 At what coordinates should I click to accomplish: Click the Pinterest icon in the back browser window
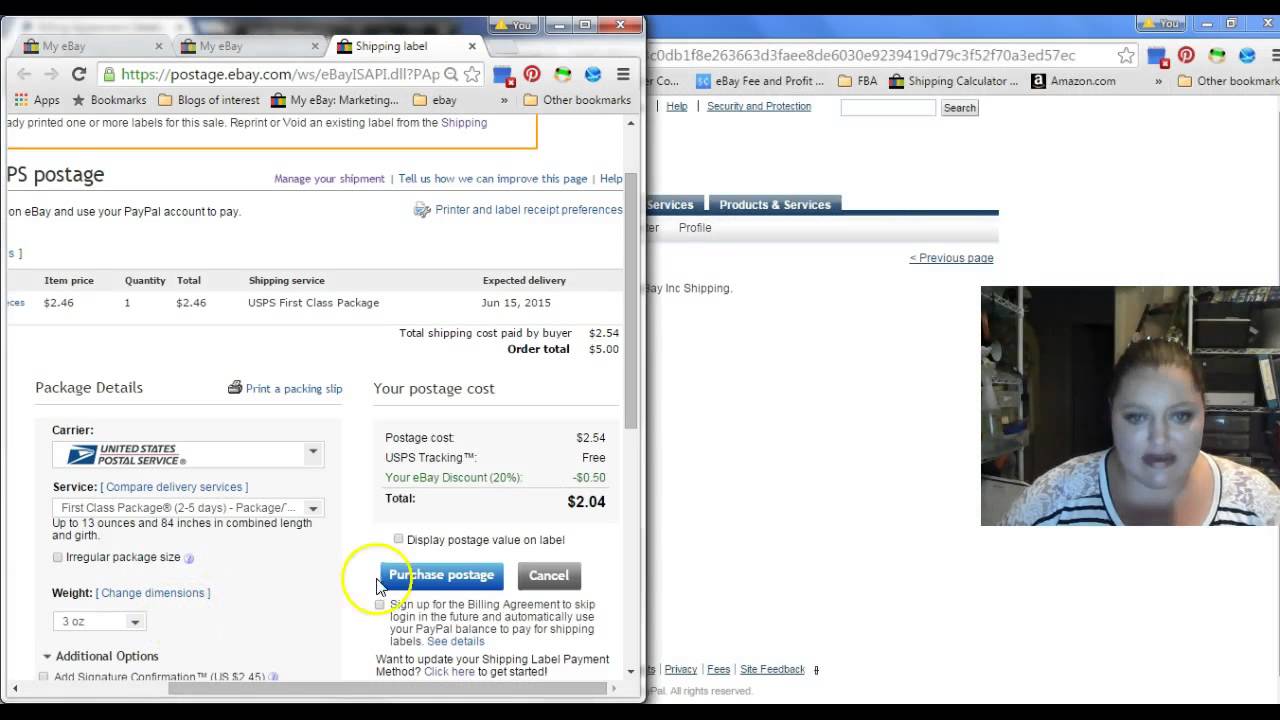1186,56
